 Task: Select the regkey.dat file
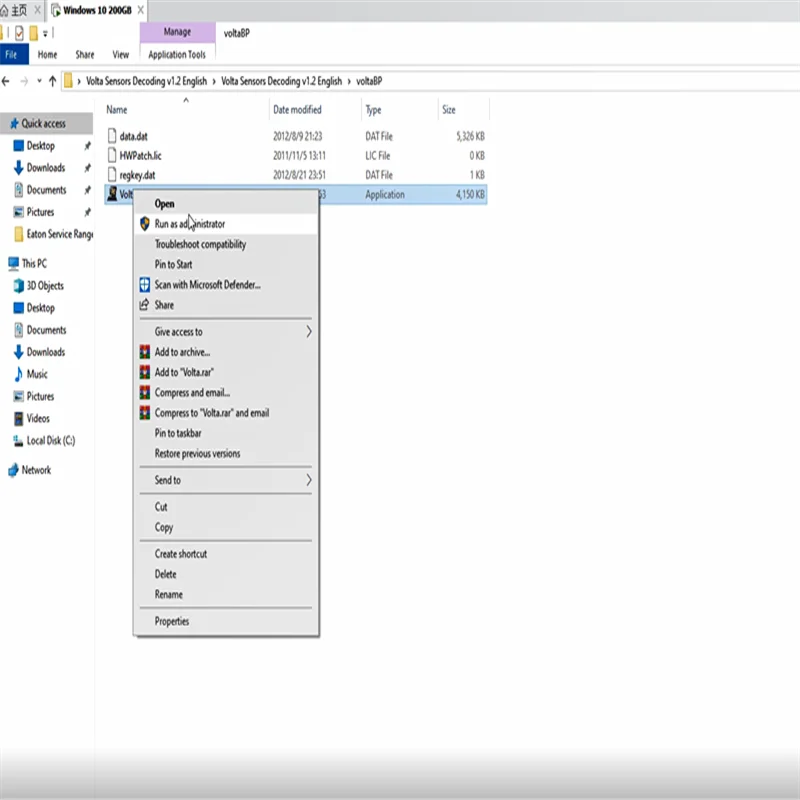pos(137,175)
